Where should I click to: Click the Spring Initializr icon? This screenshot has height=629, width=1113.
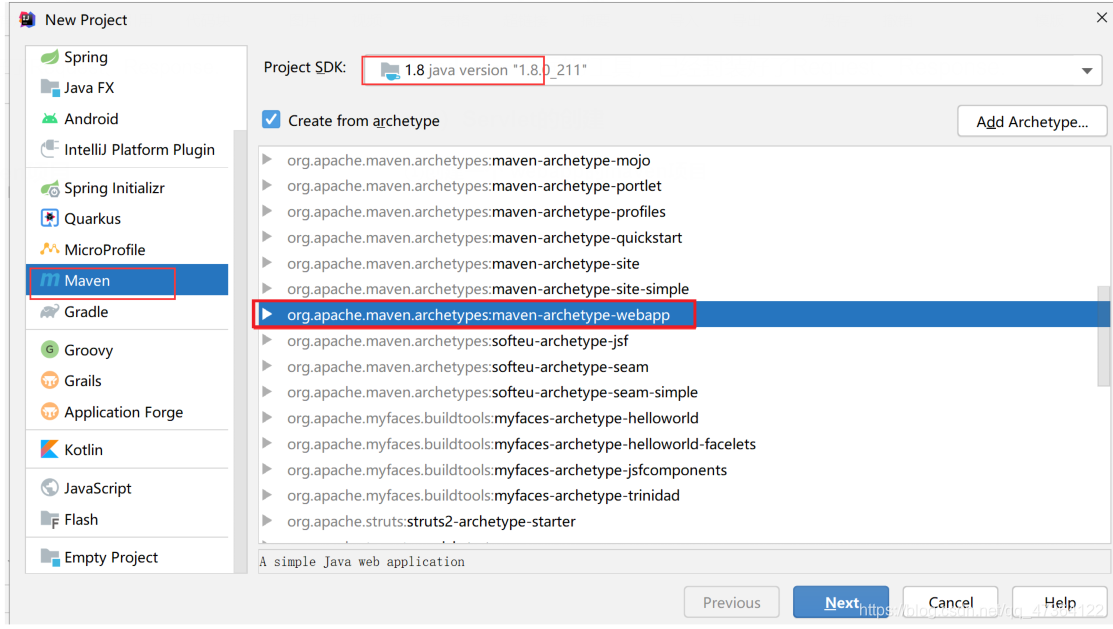click(x=50, y=188)
